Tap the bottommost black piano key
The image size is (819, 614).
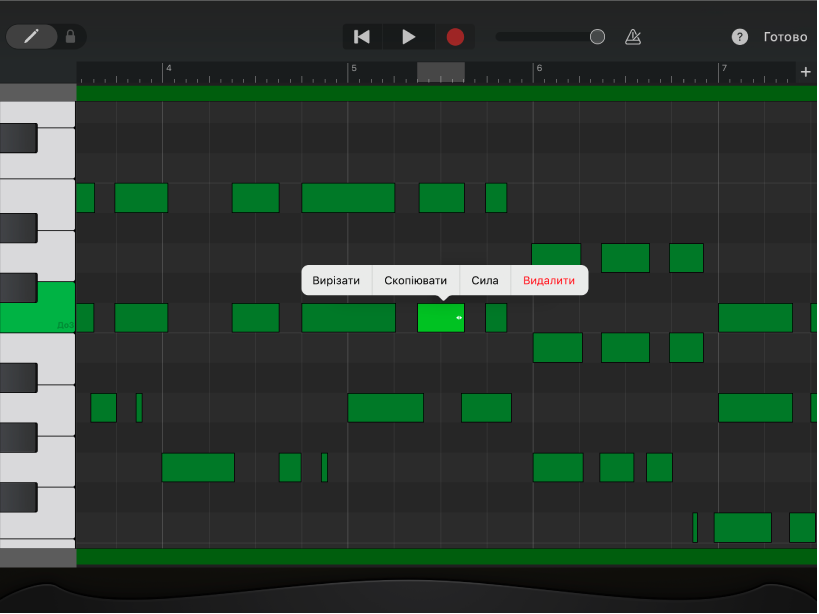[x=18, y=498]
